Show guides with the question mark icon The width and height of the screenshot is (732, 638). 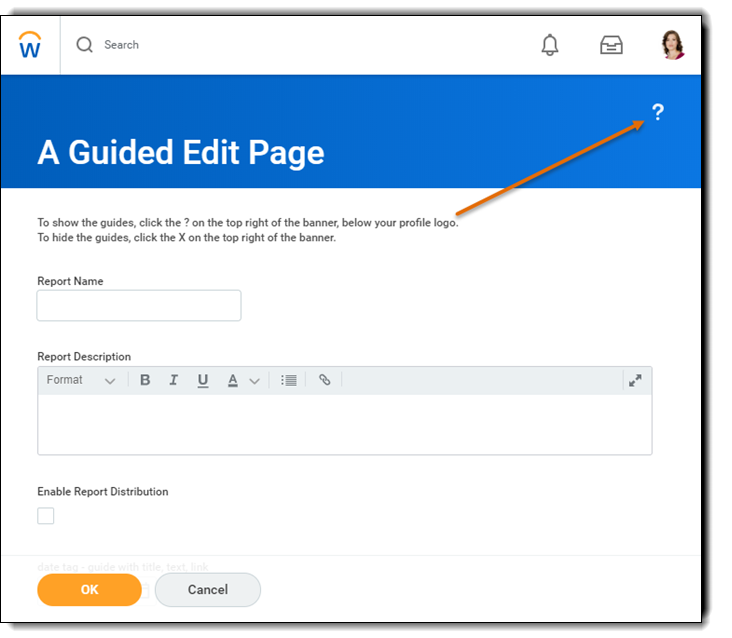point(658,112)
